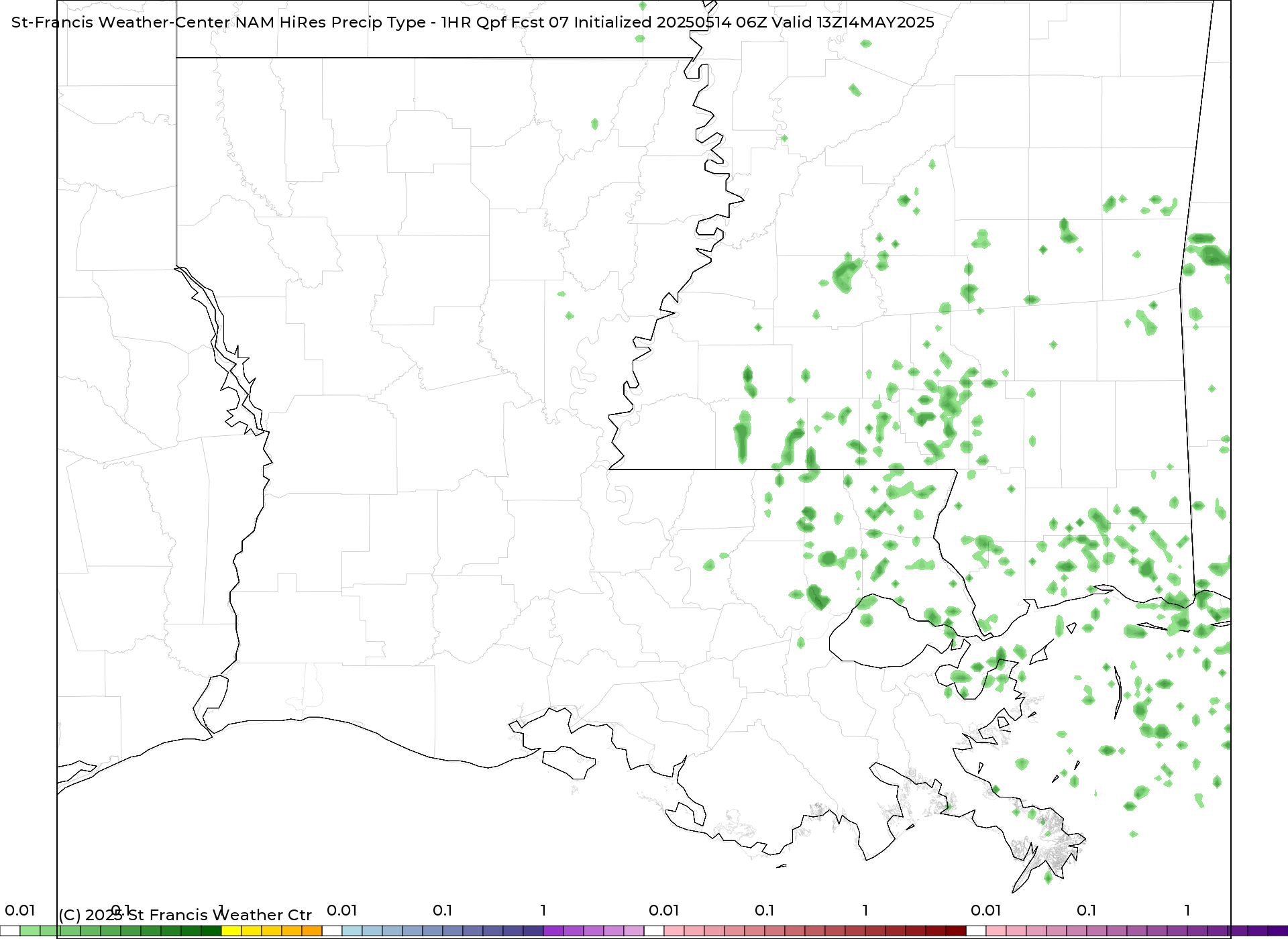Select the first bright yellow legend swatch
The height and width of the screenshot is (939, 1288).
pos(231,930)
